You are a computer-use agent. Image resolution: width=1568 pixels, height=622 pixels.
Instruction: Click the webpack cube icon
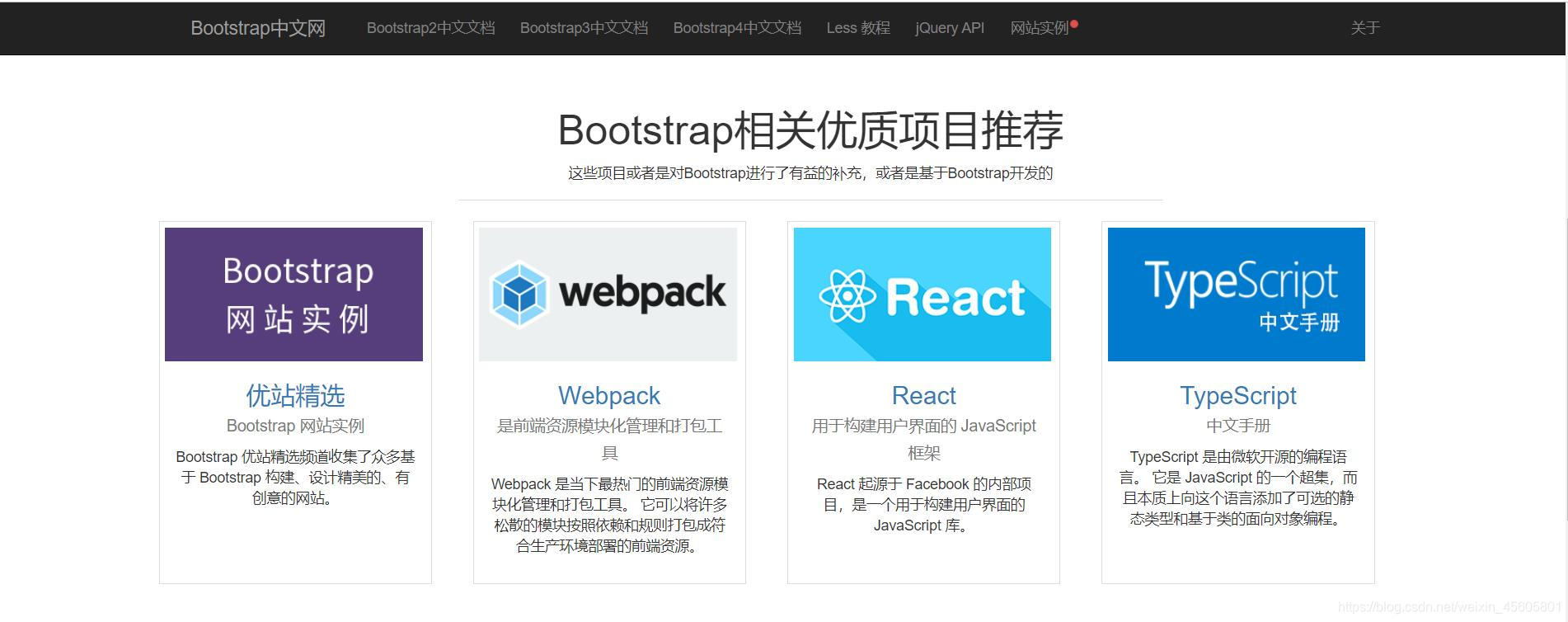point(519,295)
